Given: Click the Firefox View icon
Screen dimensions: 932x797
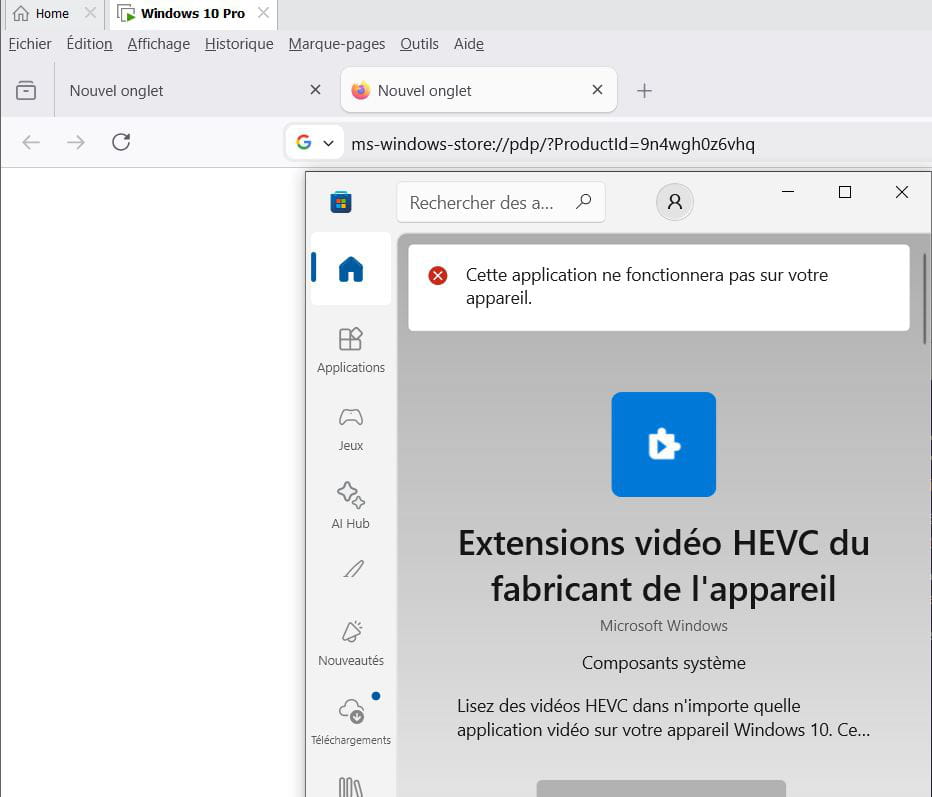Looking at the screenshot, I should [x=26, y=90].
